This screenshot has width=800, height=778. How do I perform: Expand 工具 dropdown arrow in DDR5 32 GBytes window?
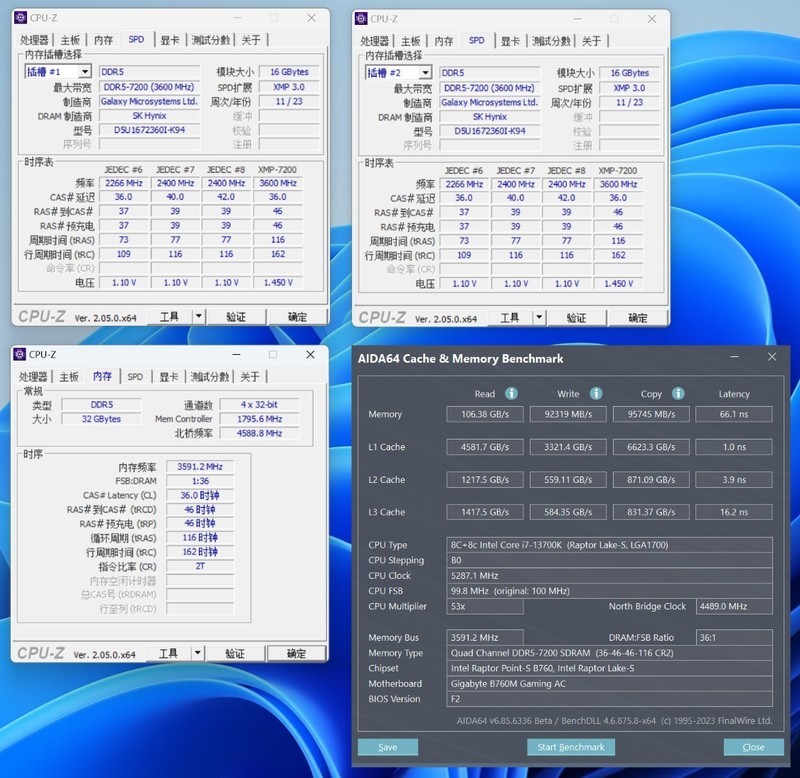pyautogui.click(x=197, y=653)
